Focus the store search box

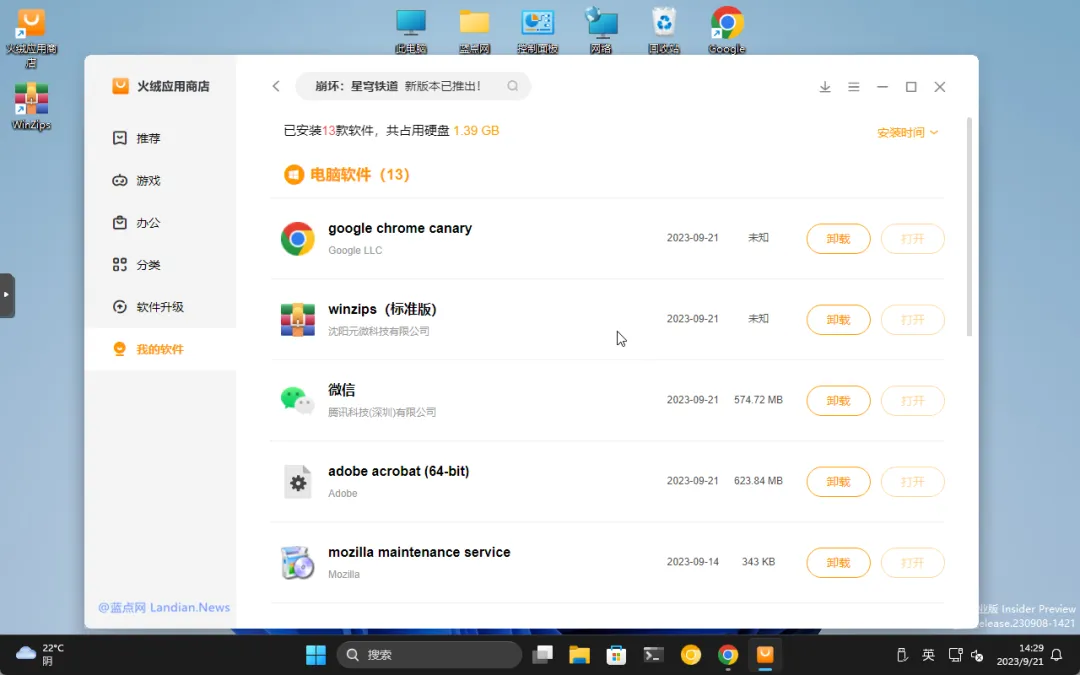pos(413,86)
